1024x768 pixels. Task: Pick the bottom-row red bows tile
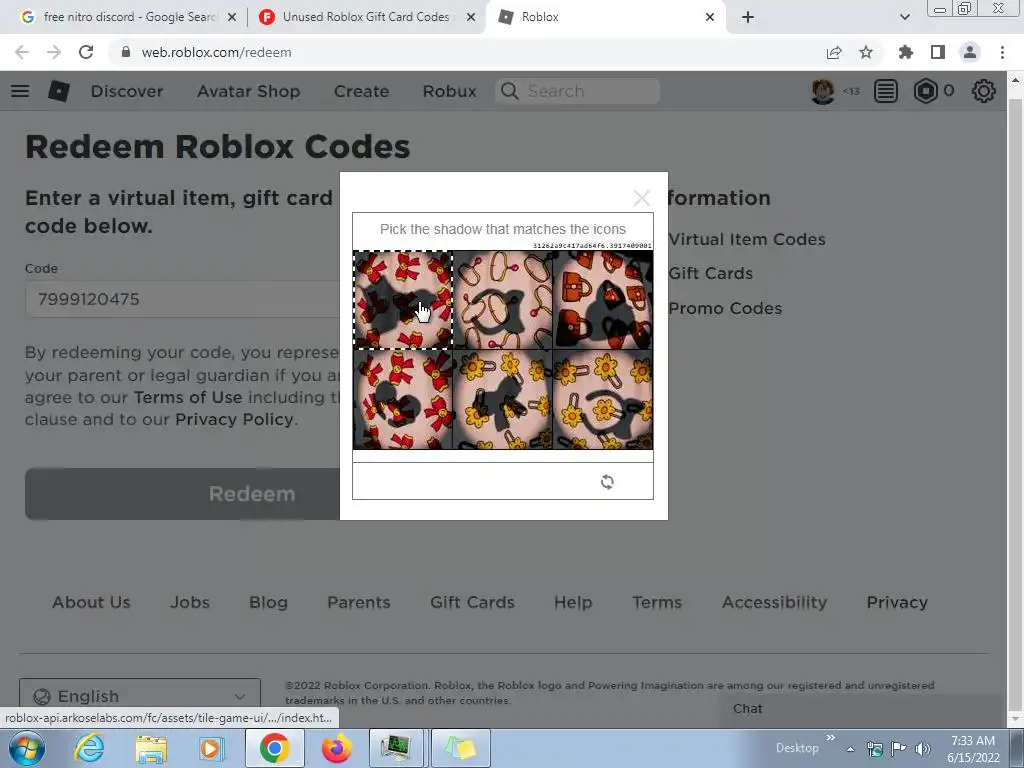[403, 399]
